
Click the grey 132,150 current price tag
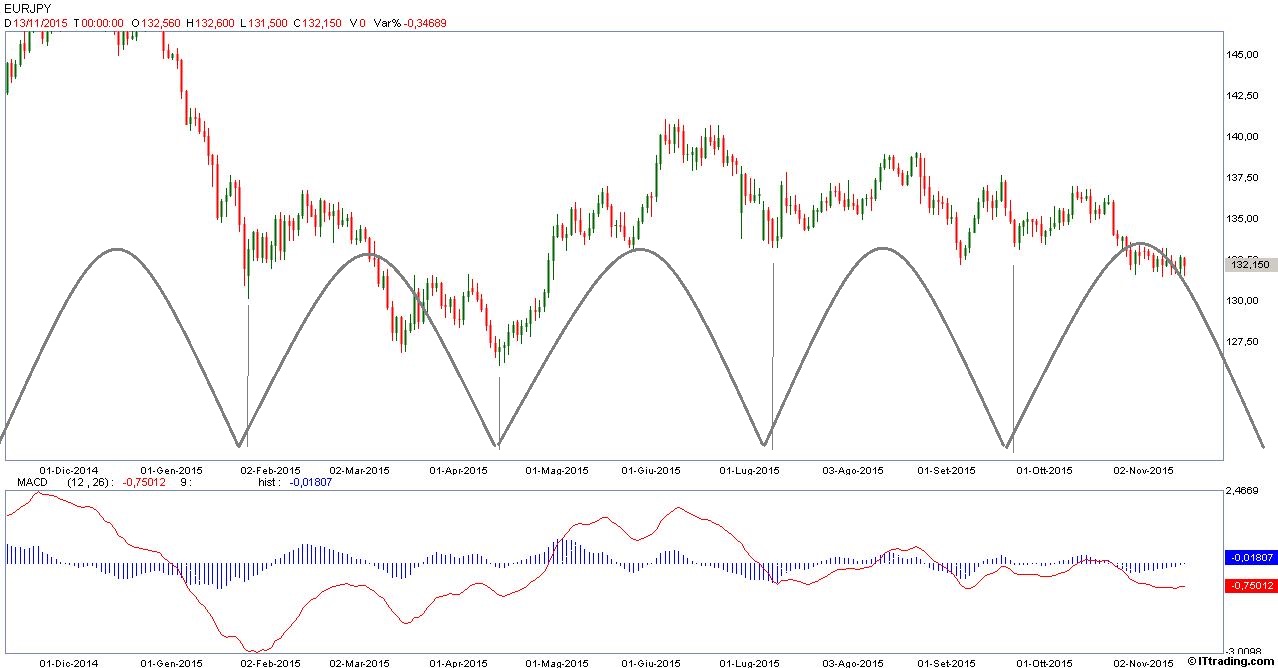pyautogui.click(x=1250, y=264)
